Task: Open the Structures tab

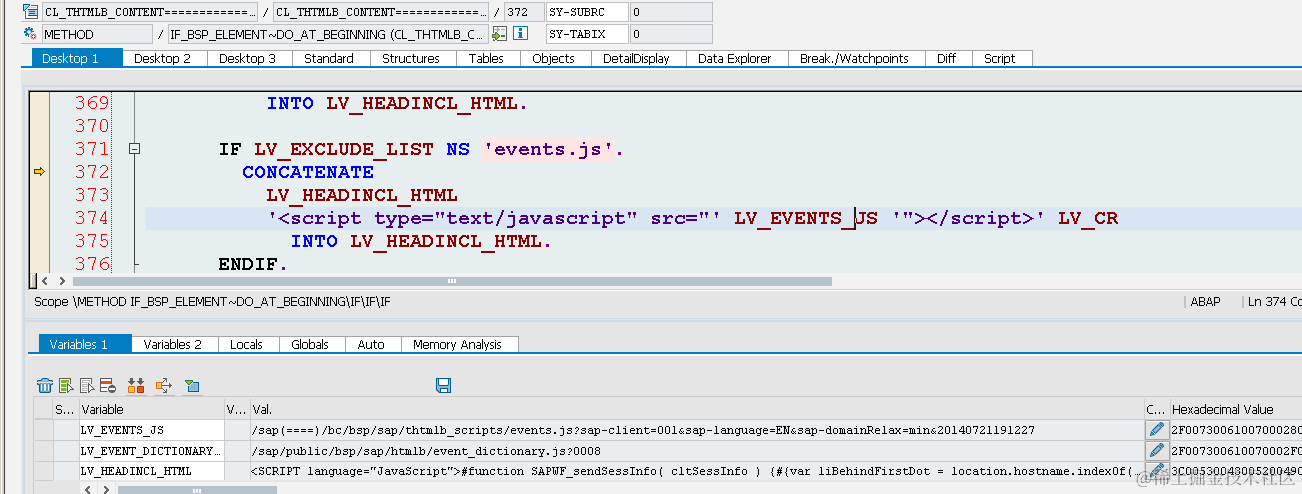Action: tap(411, 58)
